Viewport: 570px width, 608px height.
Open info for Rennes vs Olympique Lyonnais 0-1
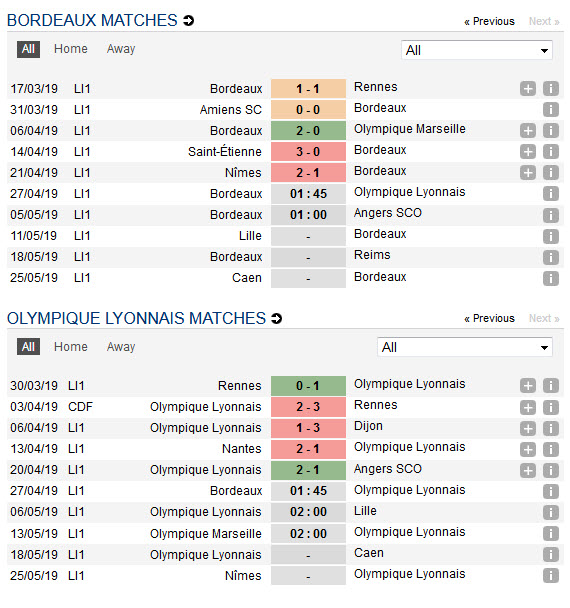551,386
